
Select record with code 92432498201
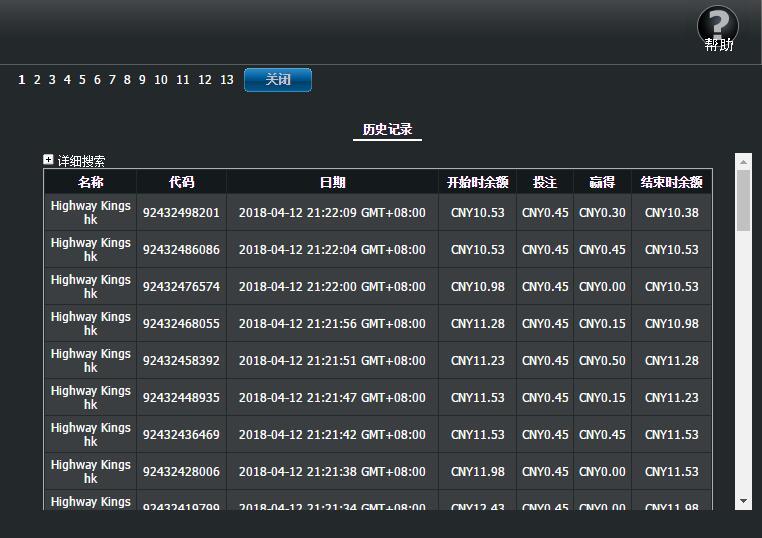tap(181, 213)
